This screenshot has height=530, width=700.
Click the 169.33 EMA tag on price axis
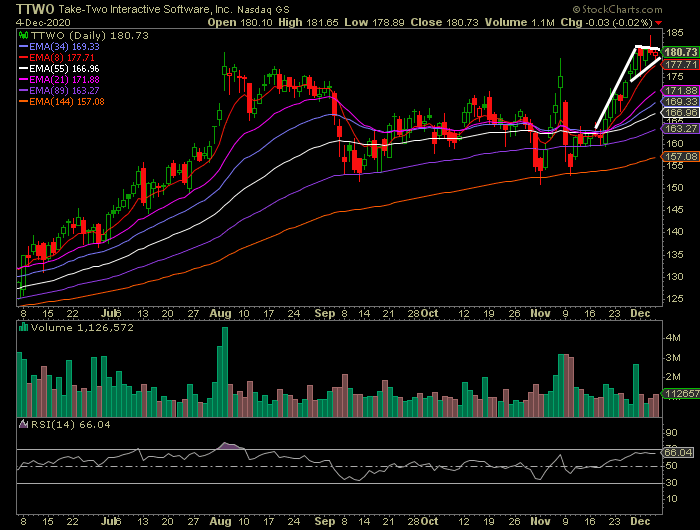680,102
